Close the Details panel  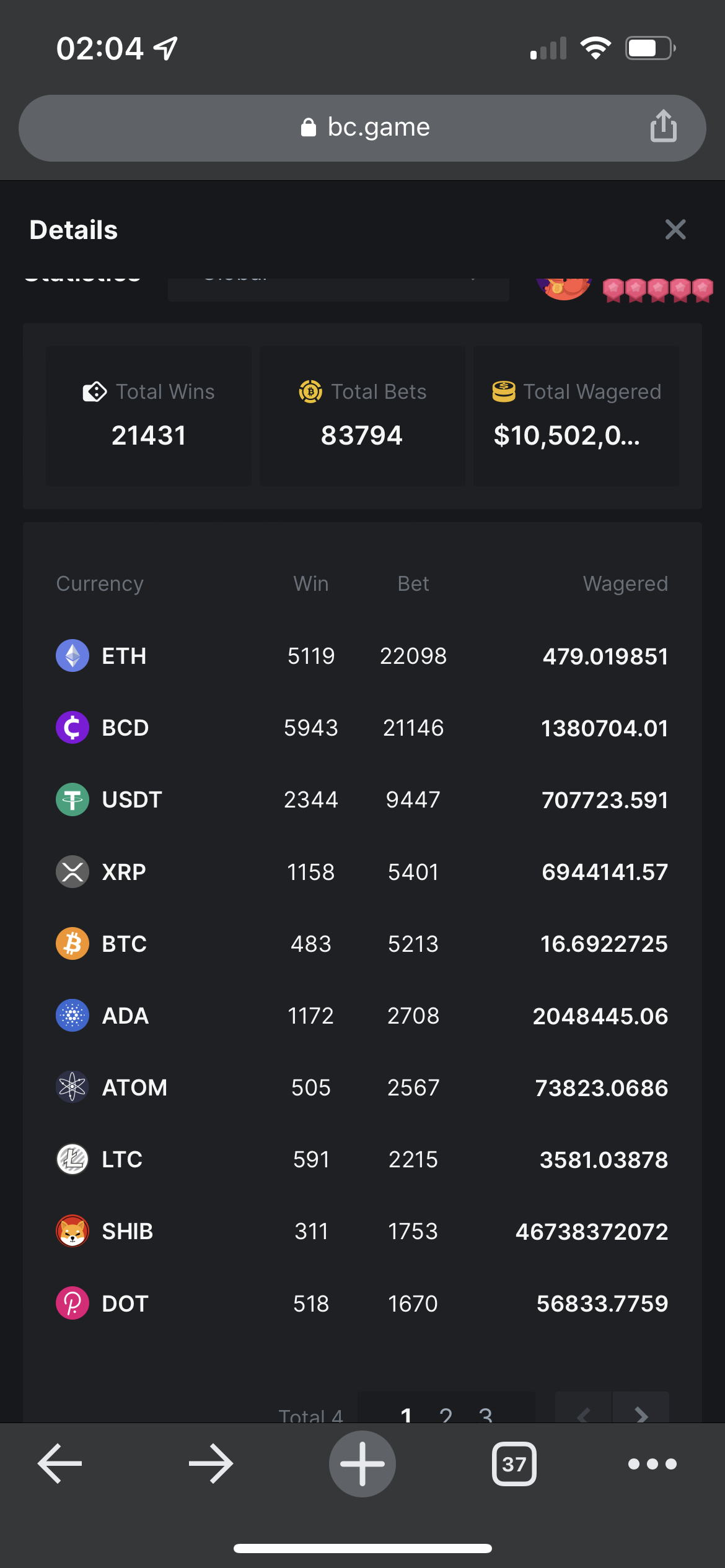pyautogui.click(x=675, y=230)
